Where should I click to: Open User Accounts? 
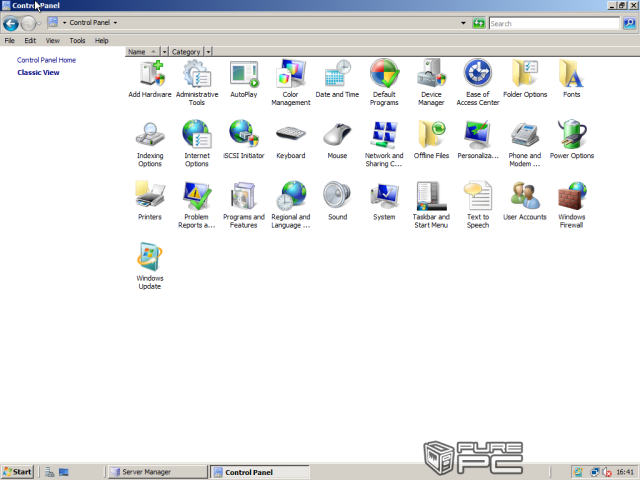pyautogui.click(x=525, y=202)
